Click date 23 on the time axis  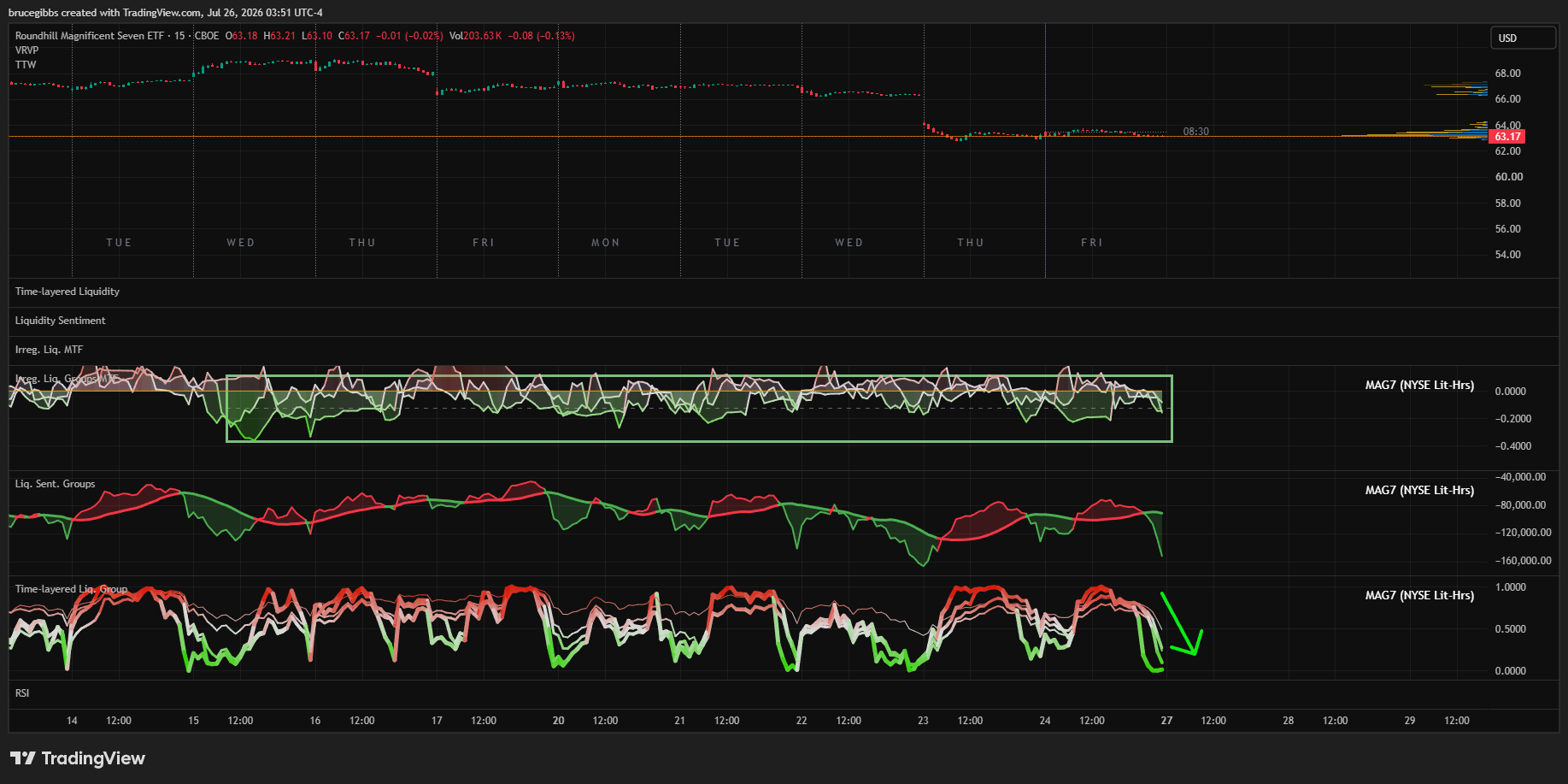click(923, 721)
